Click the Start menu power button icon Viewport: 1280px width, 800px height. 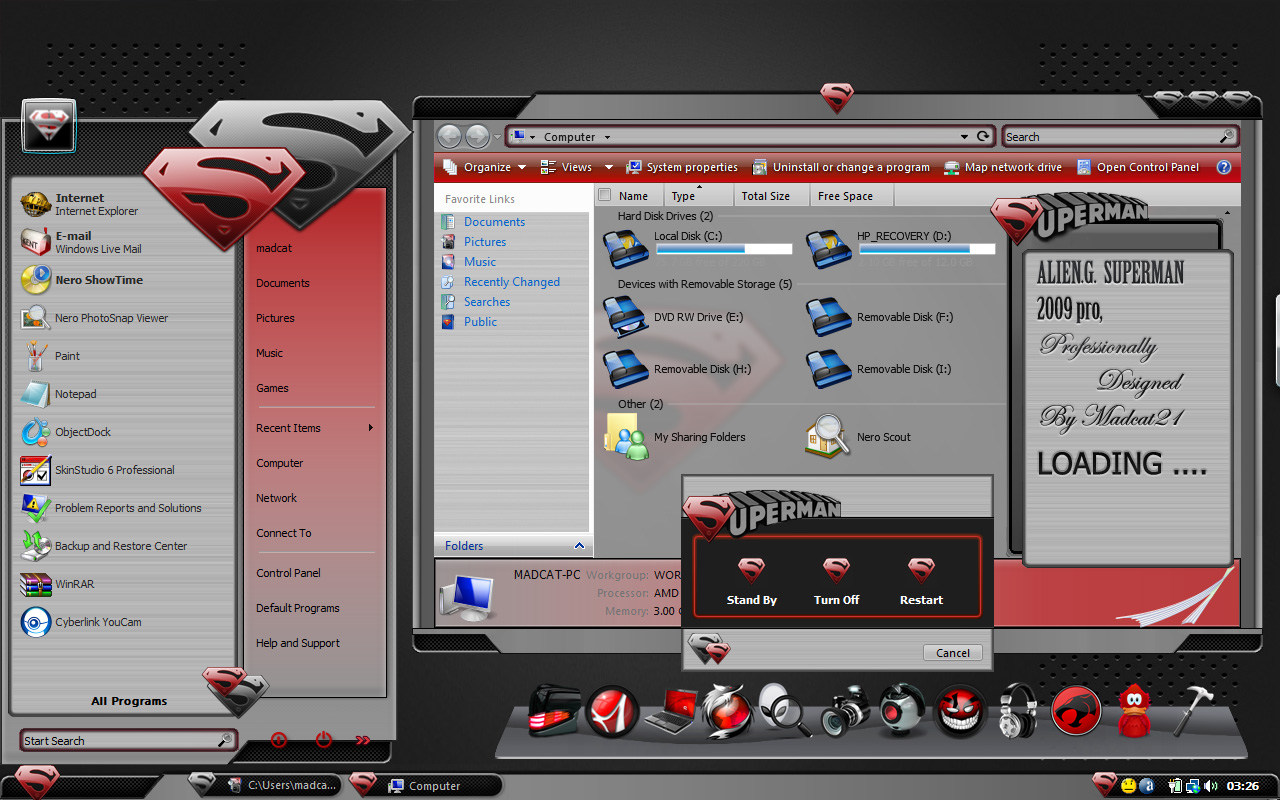(323, 740)
